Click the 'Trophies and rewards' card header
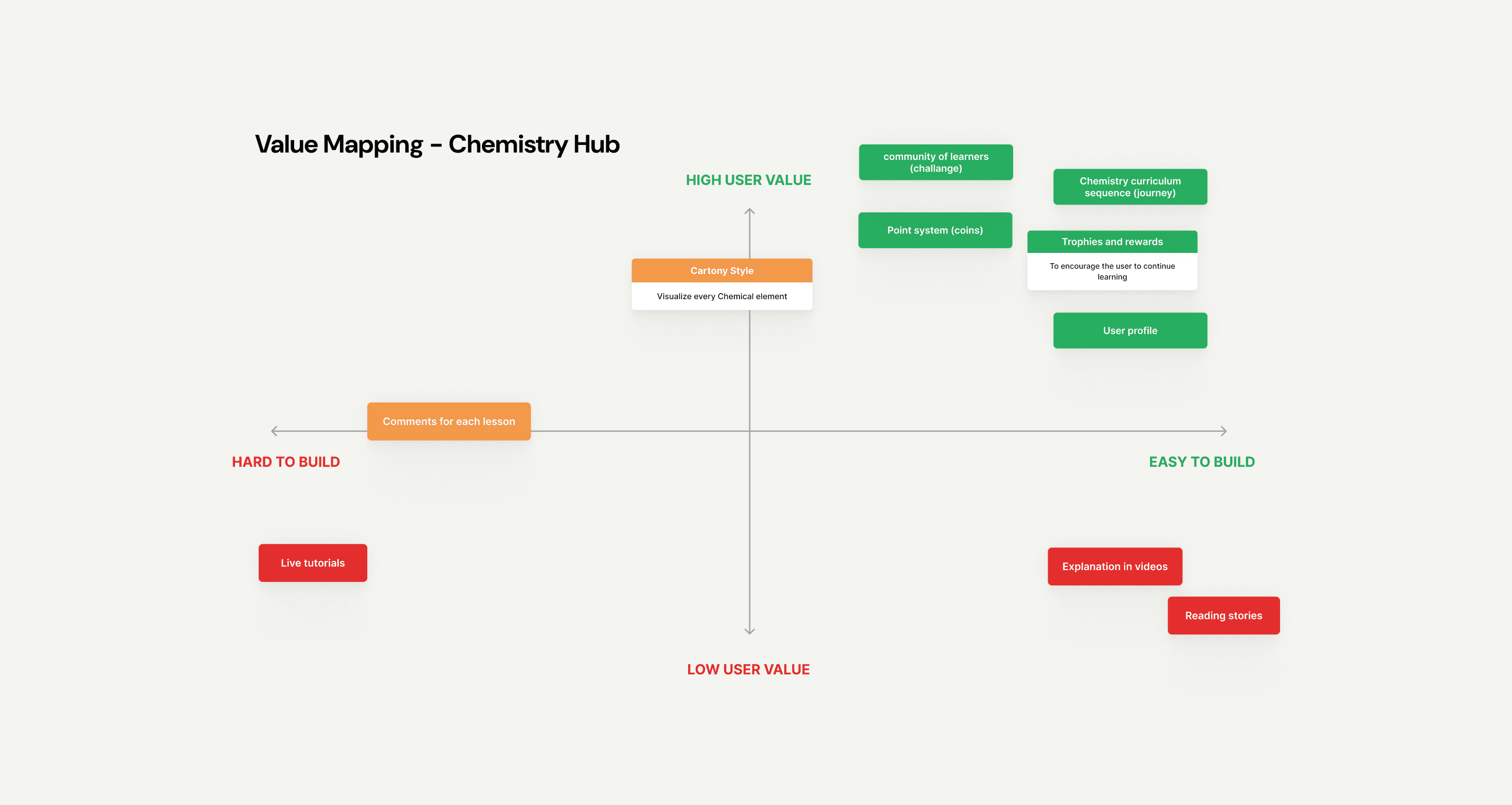Screen dimensions: 1512x805 pos(1112,242)
